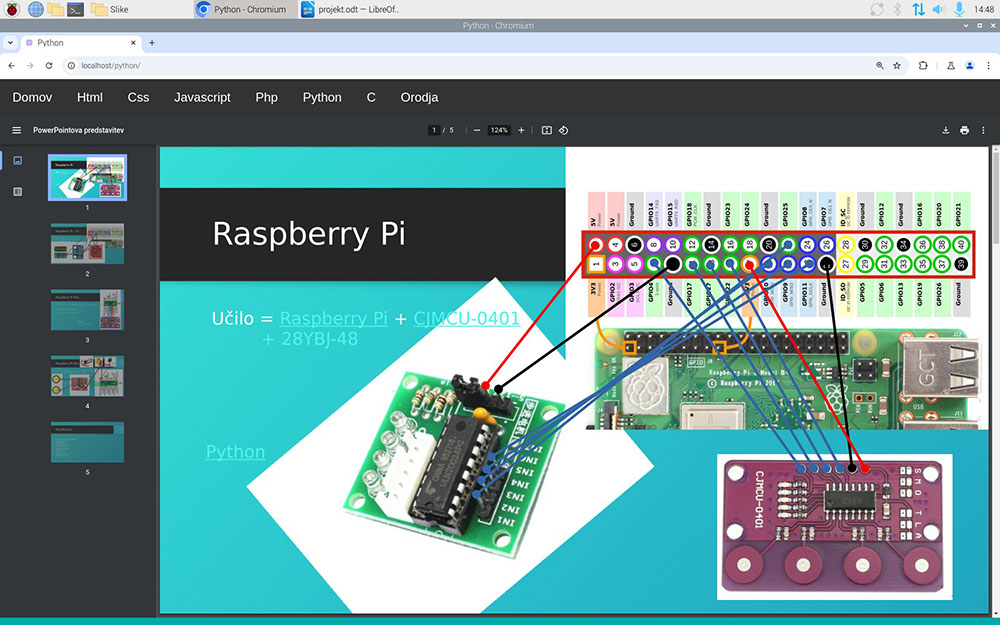This screenshot has height=625, width=1000.
Task: View site information for localhost
Action: [71, 66]
